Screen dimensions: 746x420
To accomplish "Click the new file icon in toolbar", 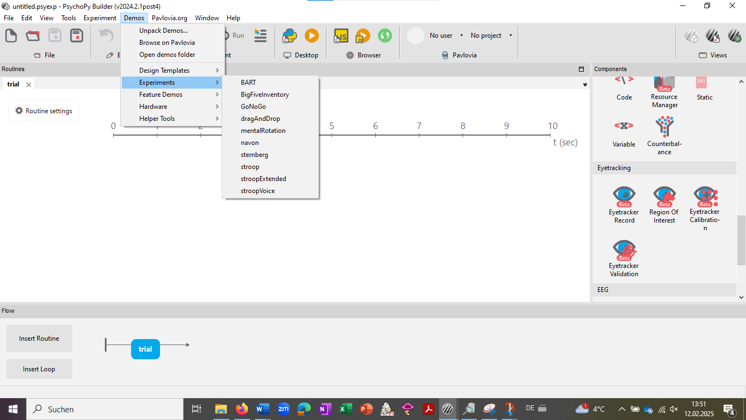I will [11, 36].
